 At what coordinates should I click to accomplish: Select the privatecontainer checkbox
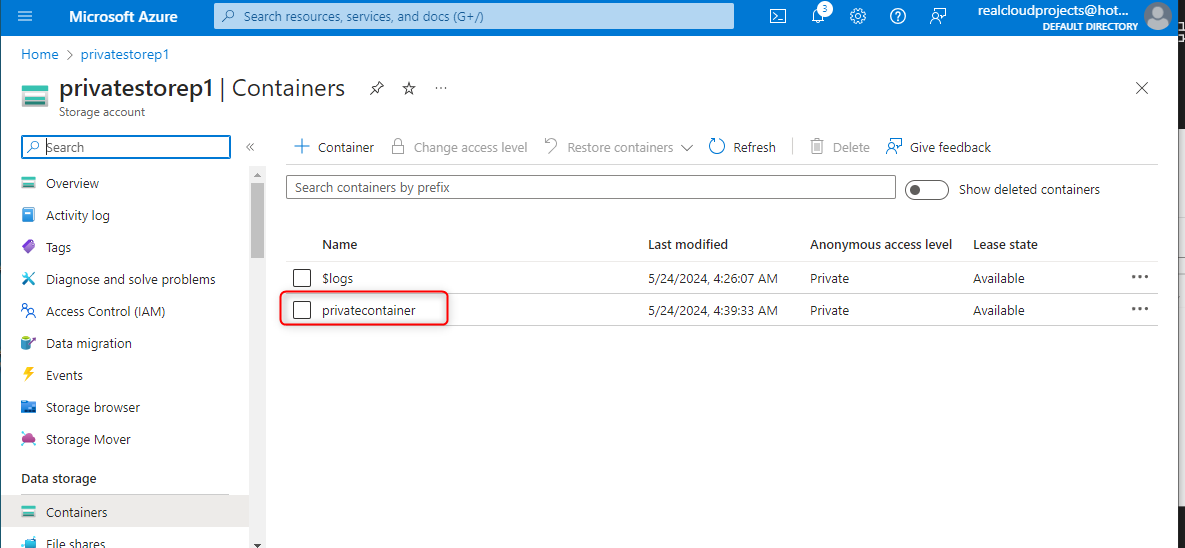click(302, 310)
